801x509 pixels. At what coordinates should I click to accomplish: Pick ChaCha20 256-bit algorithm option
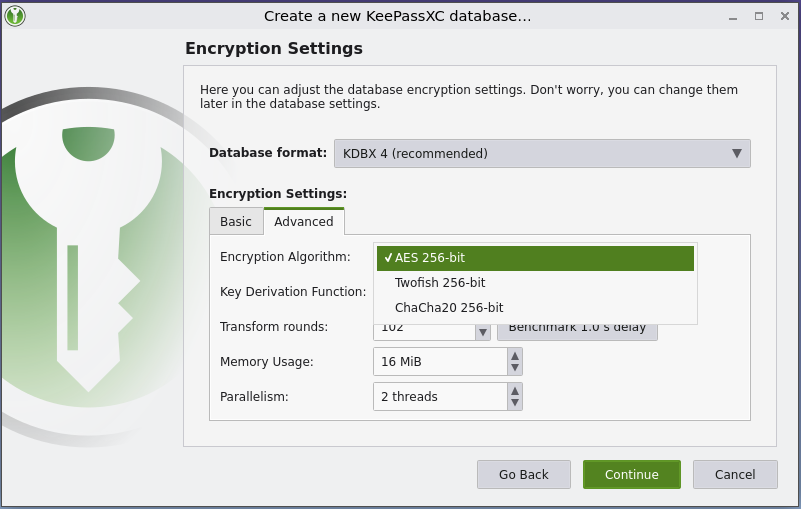(x=535, y=308)
